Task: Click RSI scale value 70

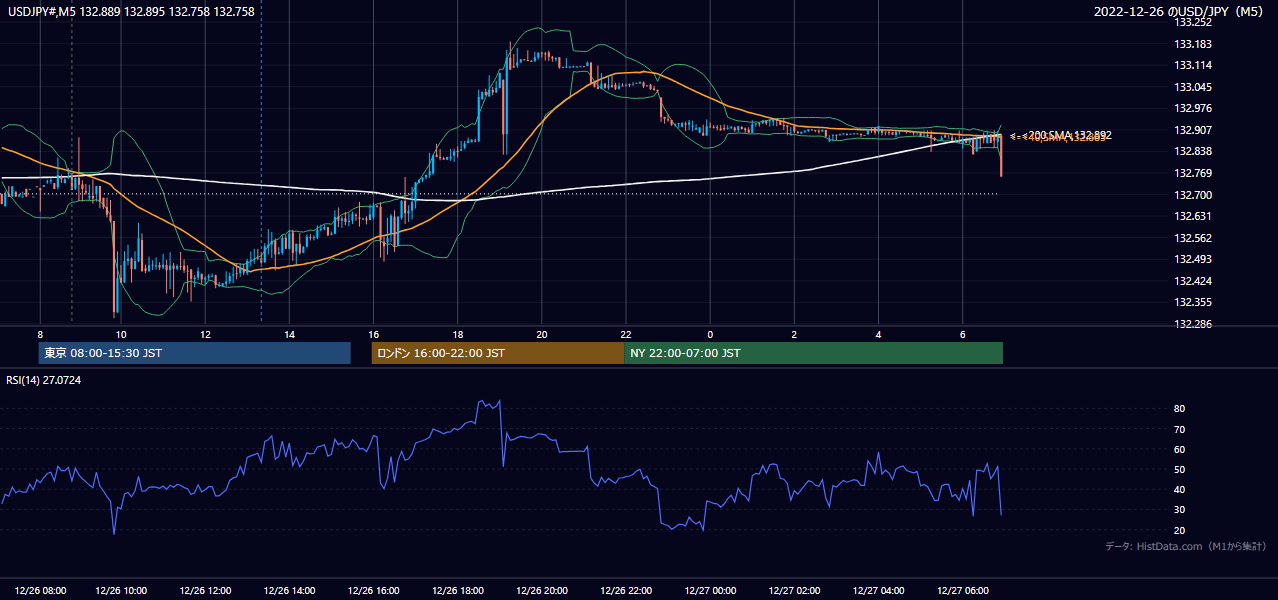Action: coord(1179,429)
